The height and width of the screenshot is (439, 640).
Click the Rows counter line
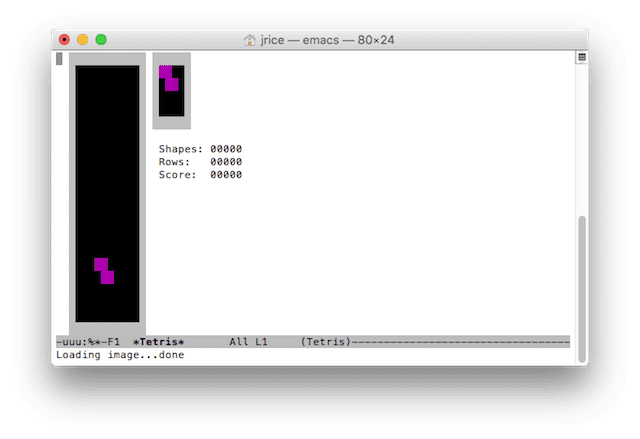tap(200, 162)
